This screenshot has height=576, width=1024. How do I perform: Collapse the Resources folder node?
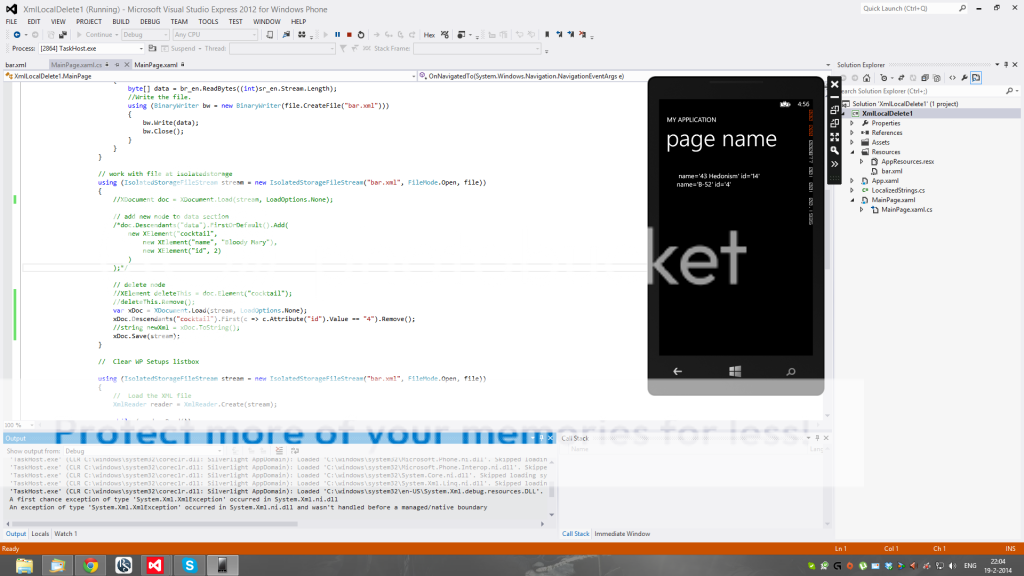tap(852, 152)
